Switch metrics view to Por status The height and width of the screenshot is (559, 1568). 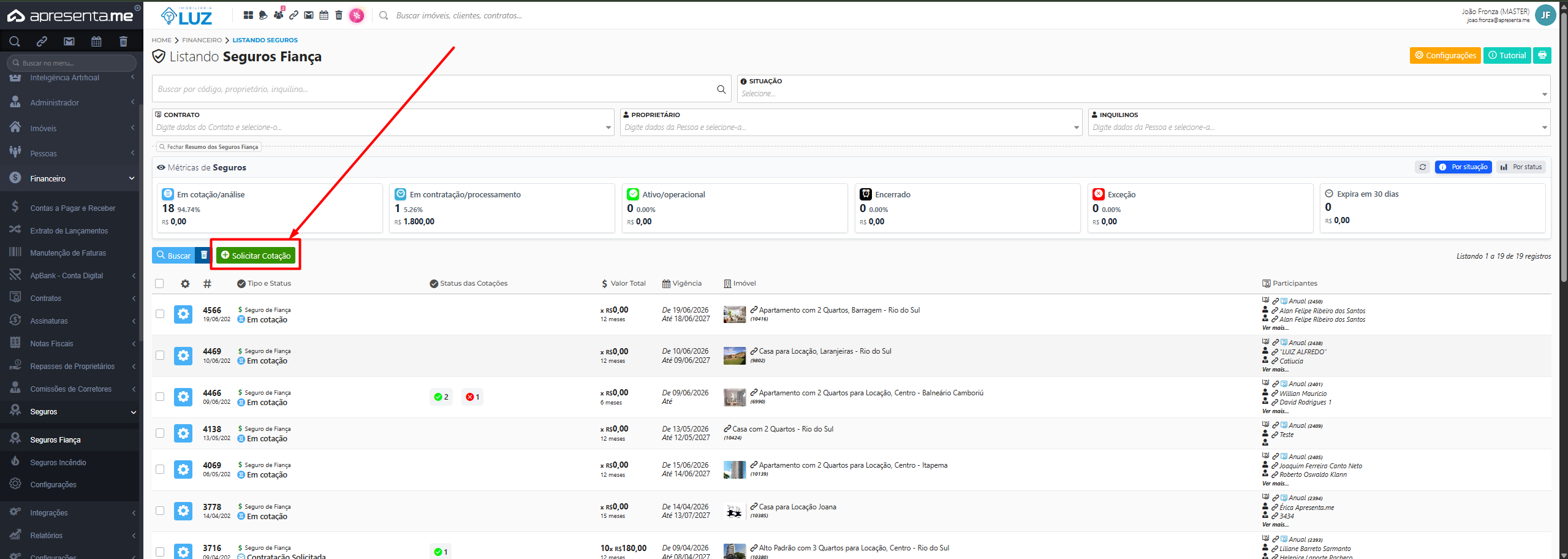[x=1521, y=167]
